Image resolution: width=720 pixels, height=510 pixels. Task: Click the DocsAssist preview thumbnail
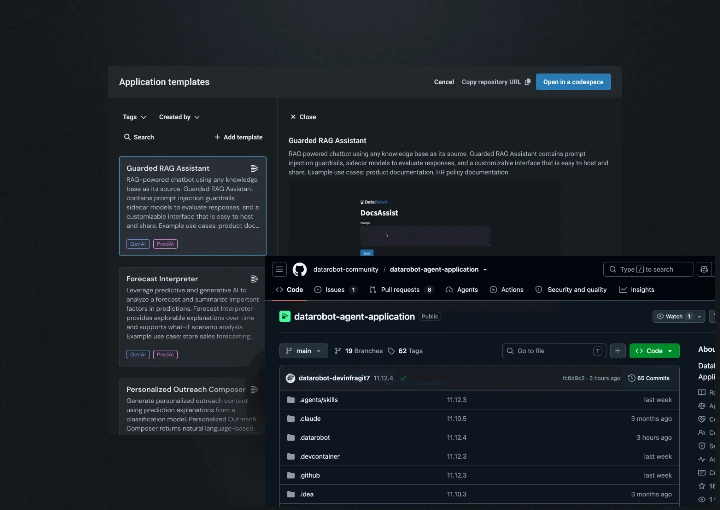(x=424, y=219)
